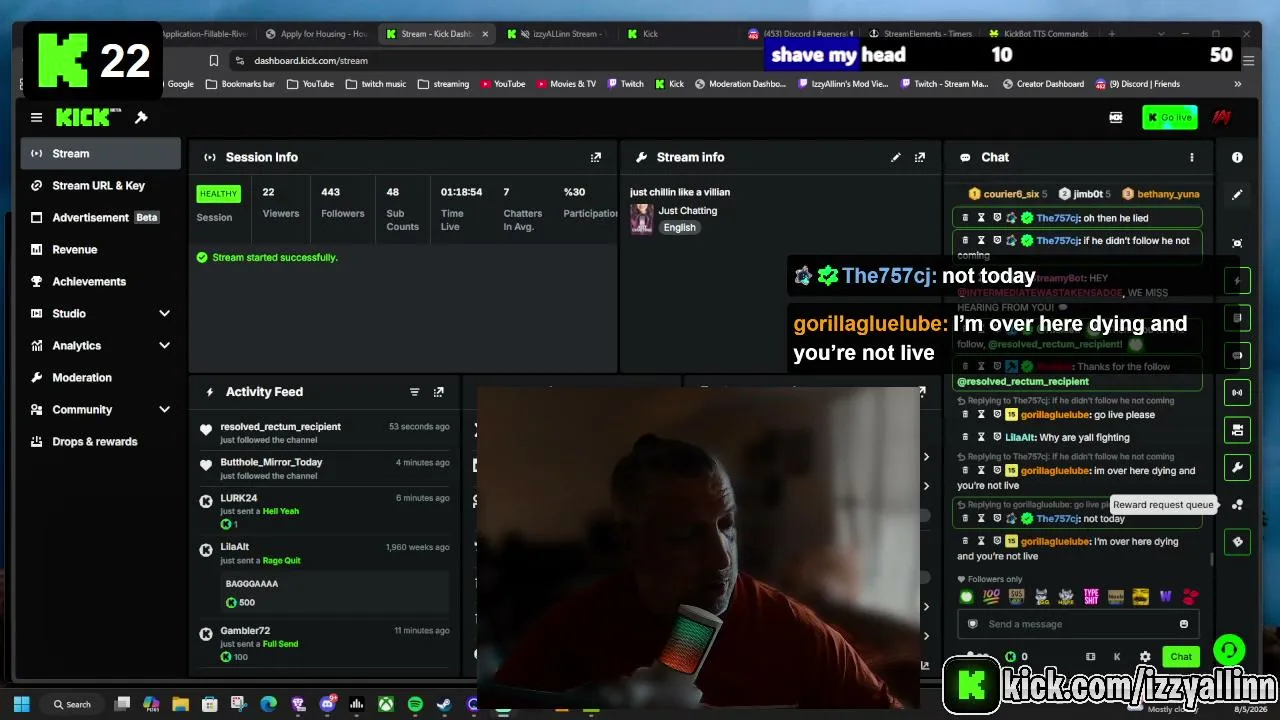Select the purple W emote
Screen dimensions: 1280x720
coord(1165,597)
